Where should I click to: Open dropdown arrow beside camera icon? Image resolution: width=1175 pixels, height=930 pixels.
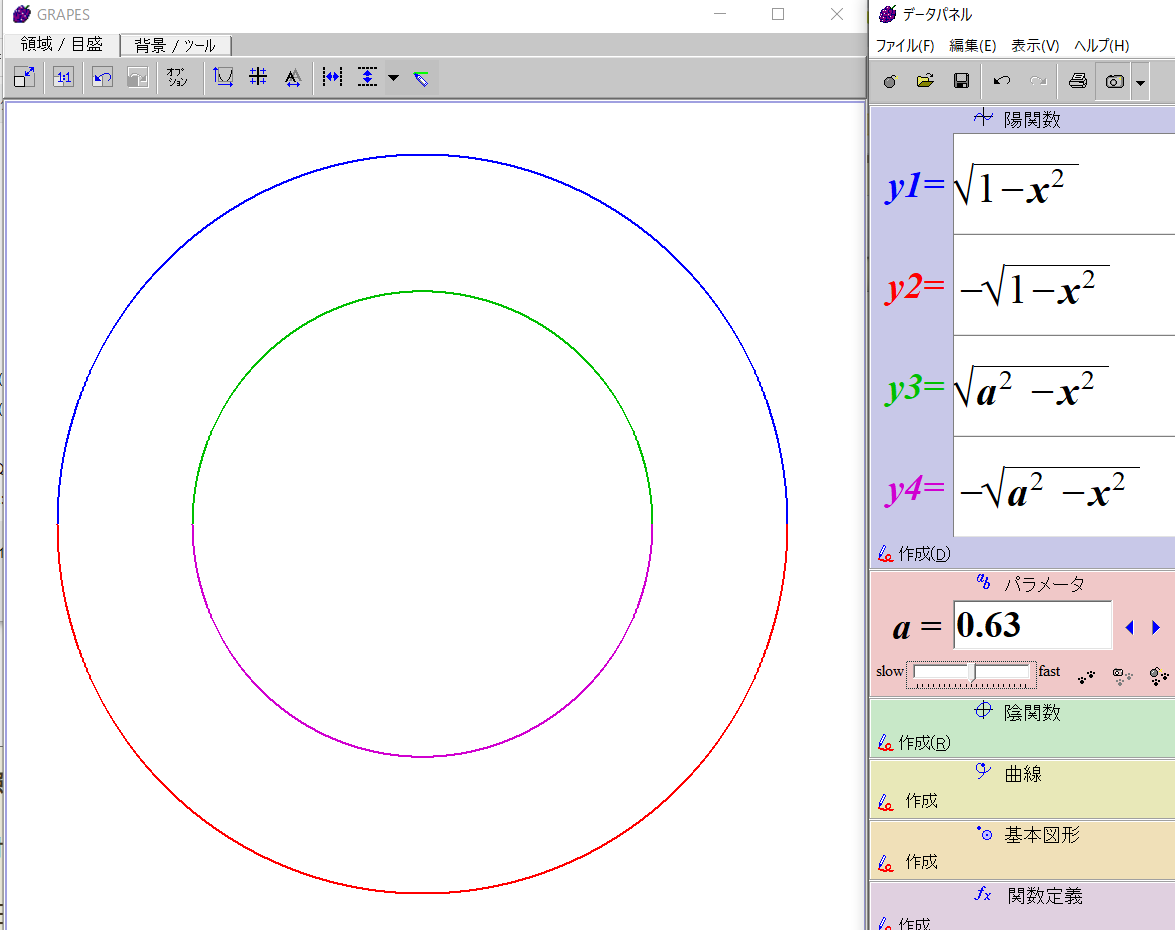1140,82
